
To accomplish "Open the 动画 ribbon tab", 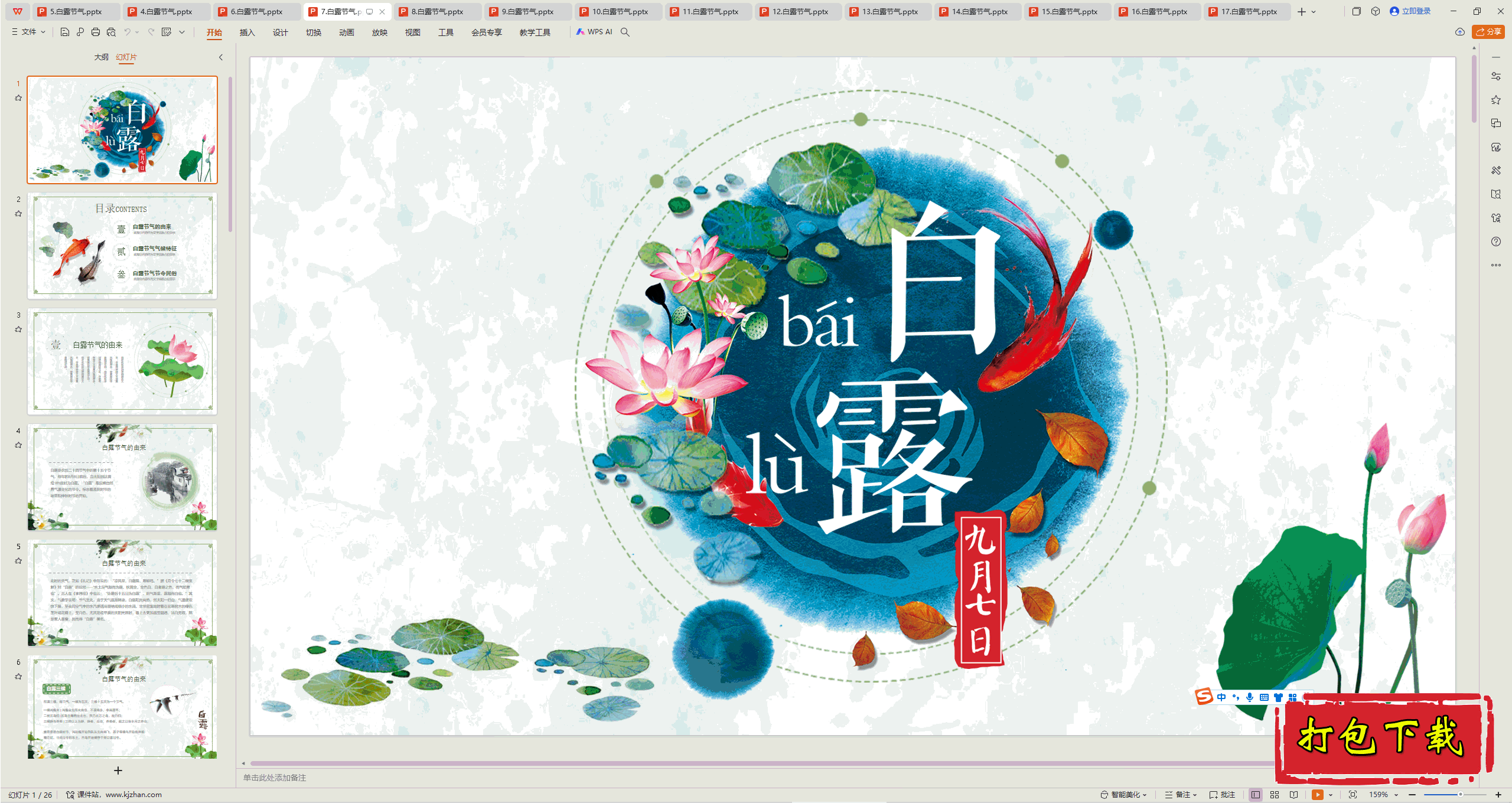I will point(346,32).
